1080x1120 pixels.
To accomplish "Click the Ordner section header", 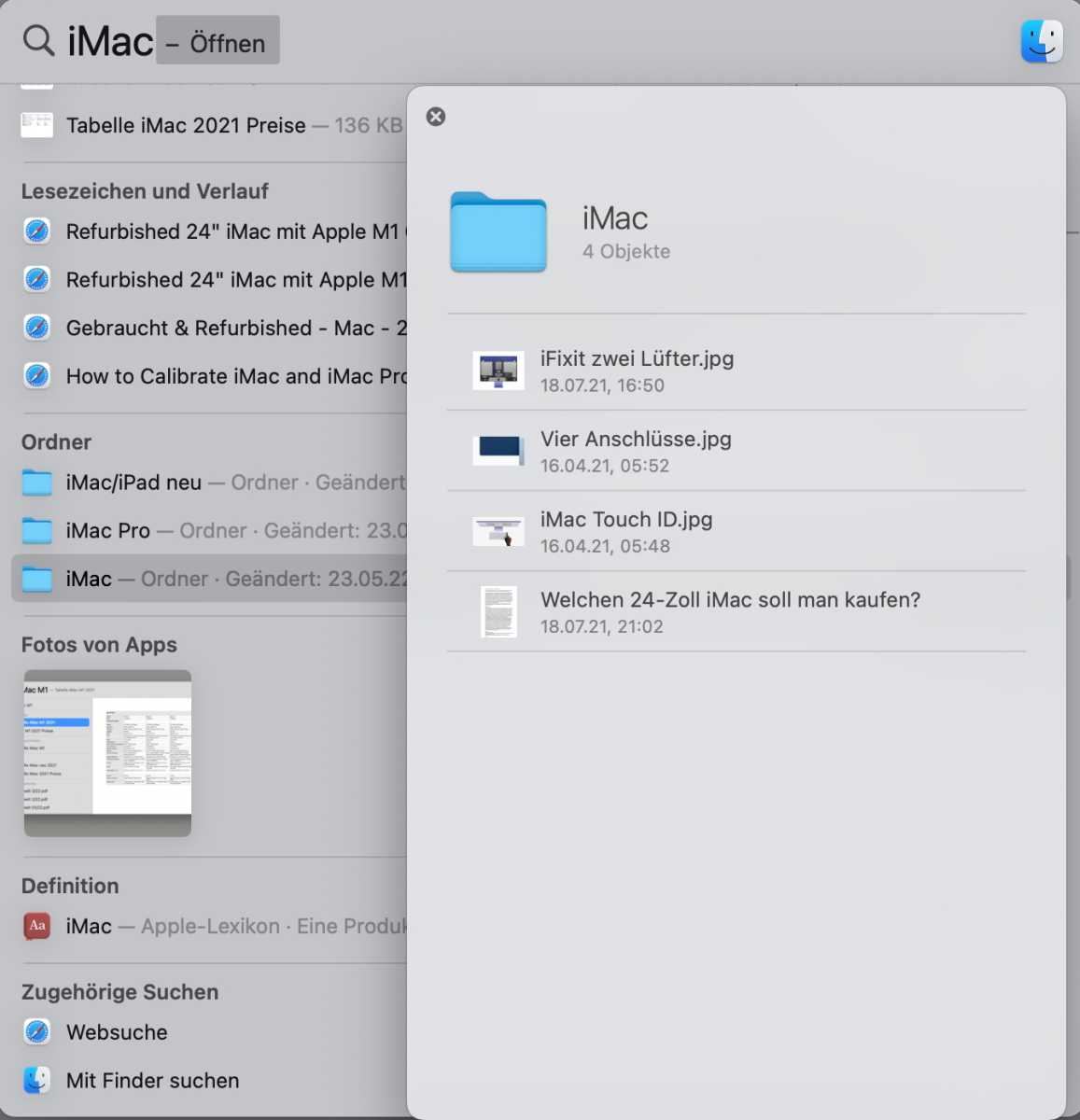I will pyautogui.click(x=56, y=442).
